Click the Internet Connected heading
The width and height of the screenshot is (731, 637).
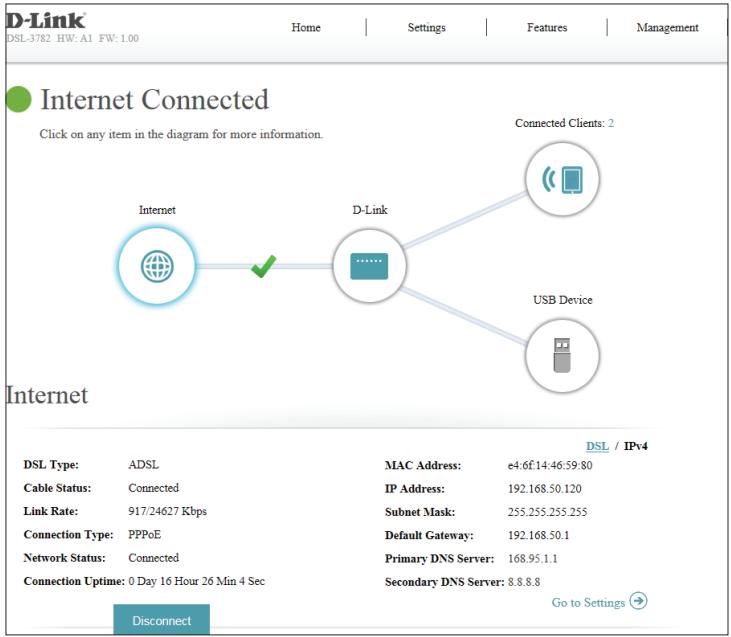click(155, 99)
